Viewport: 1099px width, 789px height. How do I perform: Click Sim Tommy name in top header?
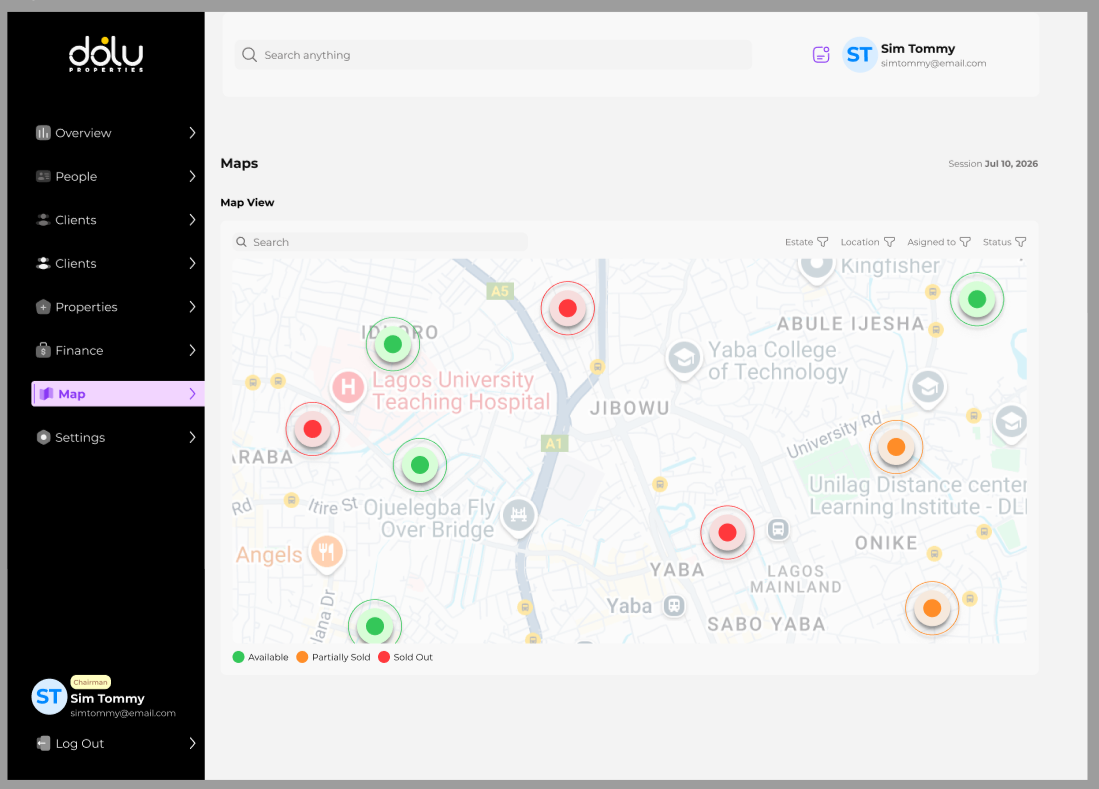(917, 48)
